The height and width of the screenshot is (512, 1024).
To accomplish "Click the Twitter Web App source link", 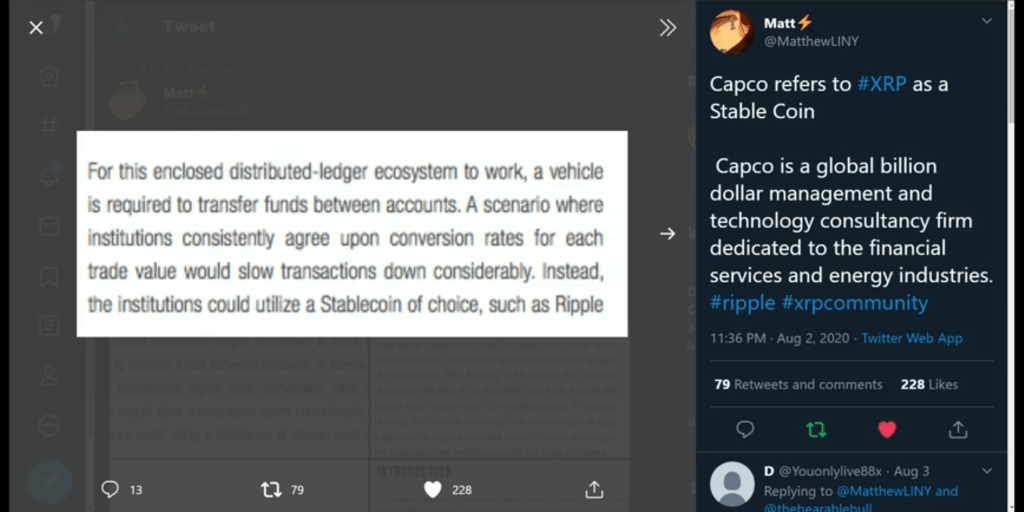I will coord(912,338).
